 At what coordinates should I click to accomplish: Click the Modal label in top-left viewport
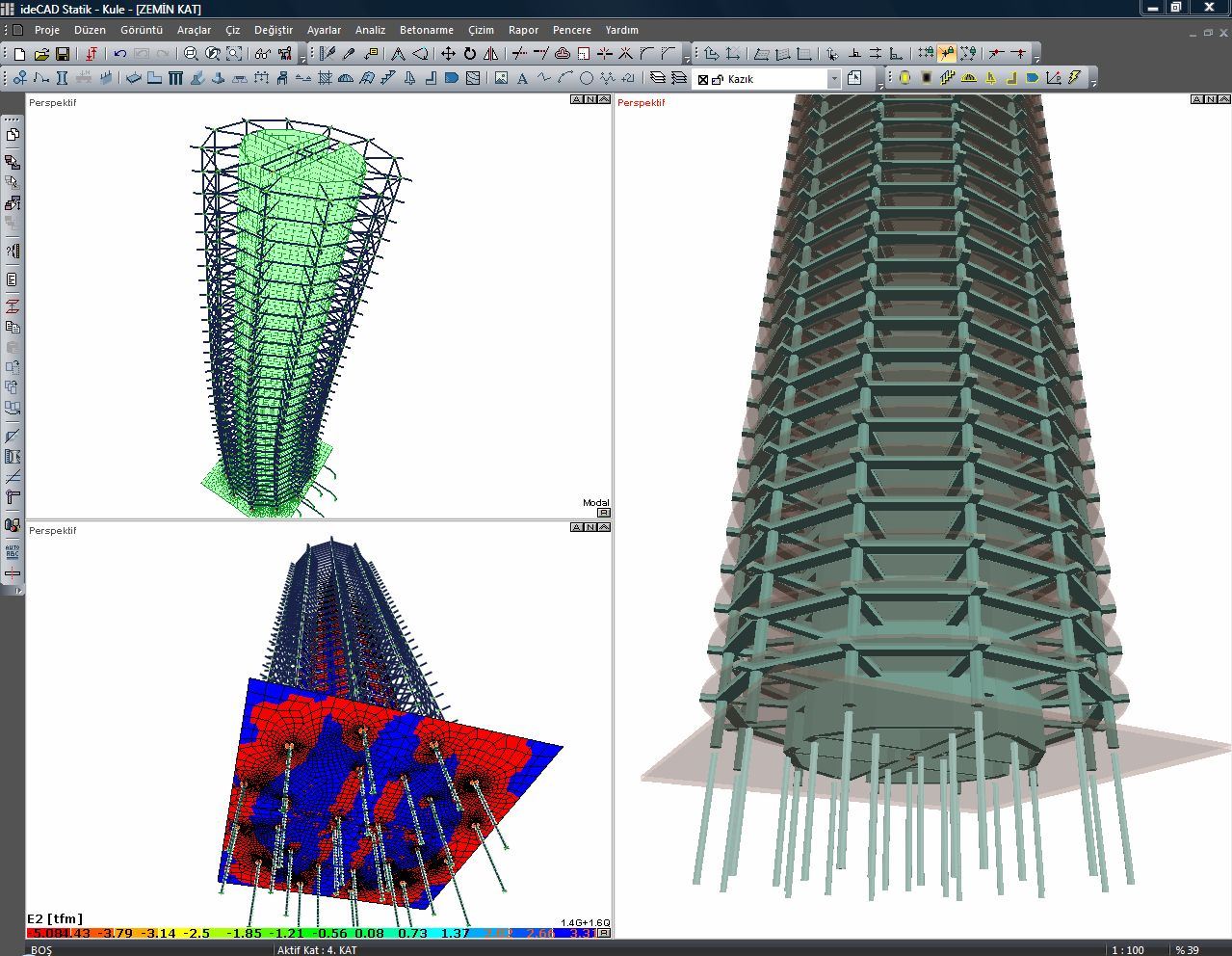[595, 502]
